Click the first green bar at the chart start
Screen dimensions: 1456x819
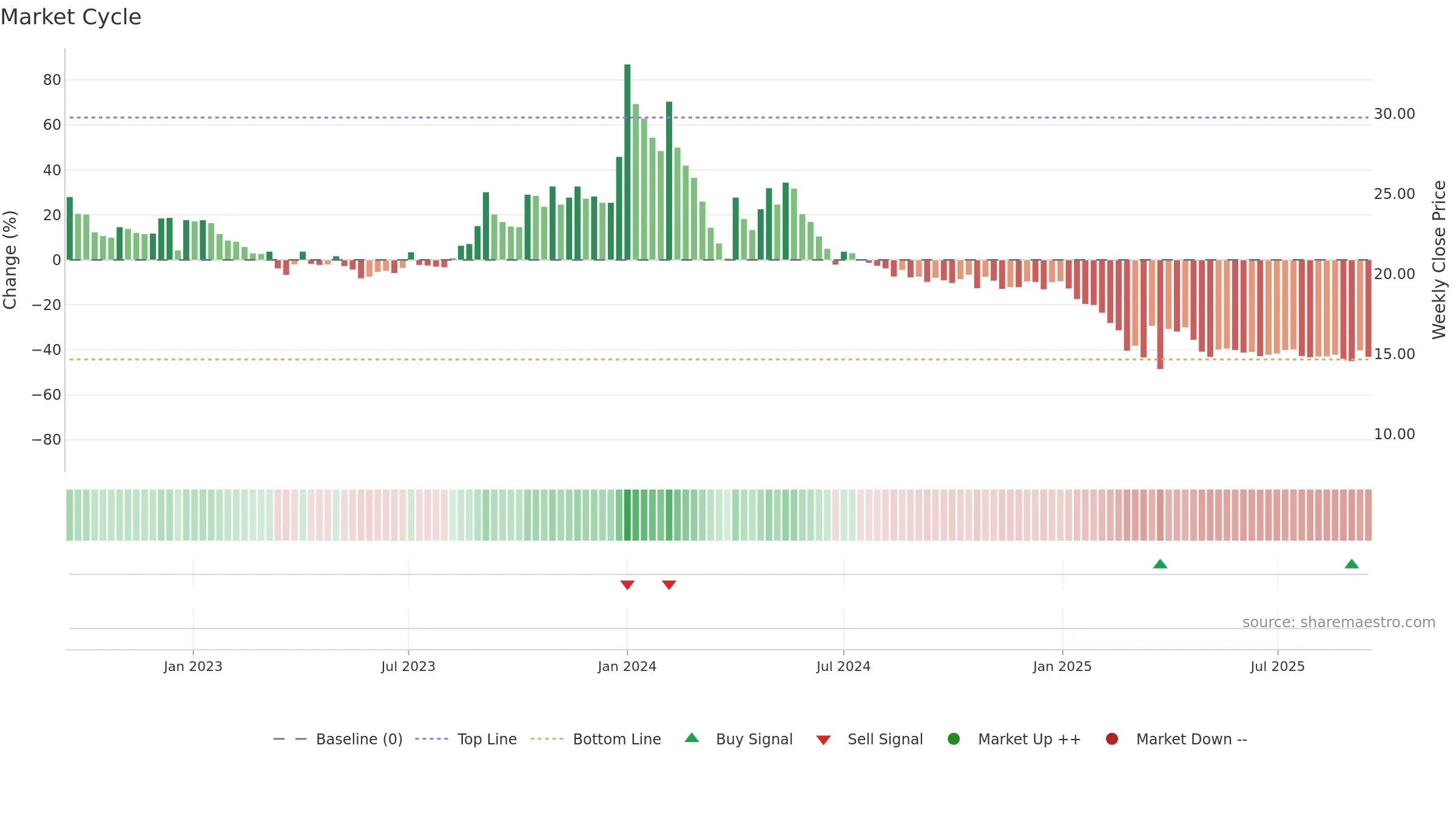(x=70, y=228)
